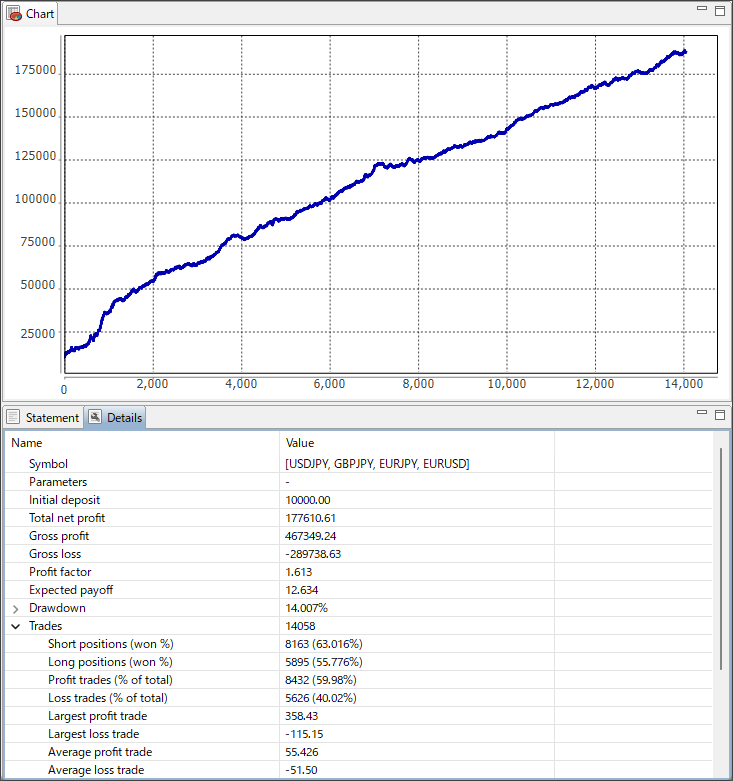Click the 100000 y-axis label
This screenshot has height=781, width=733.
click(x=35, y=199)
